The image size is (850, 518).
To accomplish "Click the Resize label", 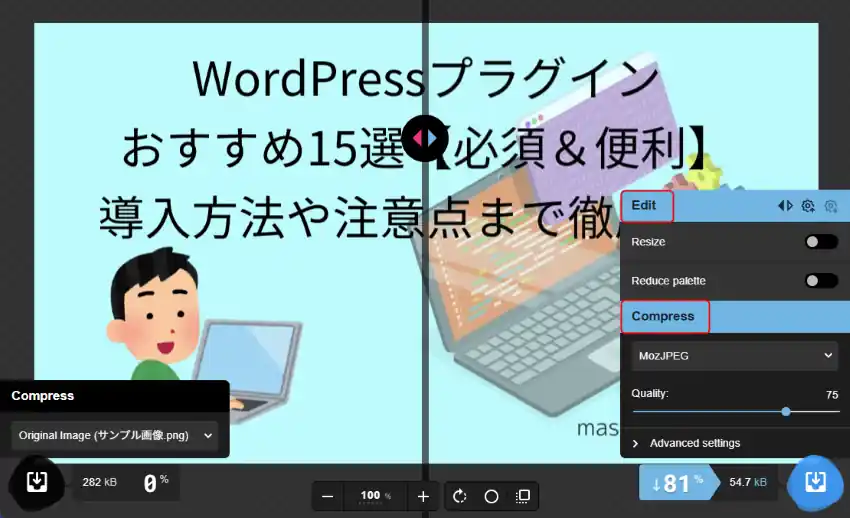I will coord(648,242).
